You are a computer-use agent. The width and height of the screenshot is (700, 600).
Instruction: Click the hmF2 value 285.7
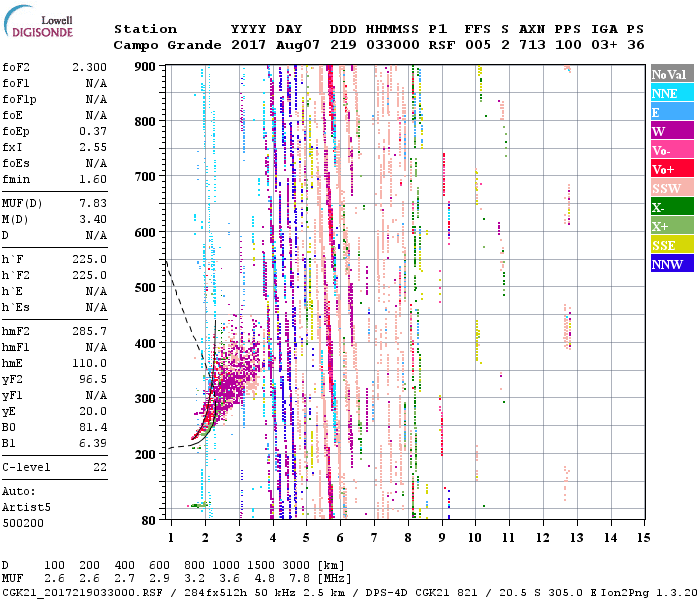click(x=89, y=332)
